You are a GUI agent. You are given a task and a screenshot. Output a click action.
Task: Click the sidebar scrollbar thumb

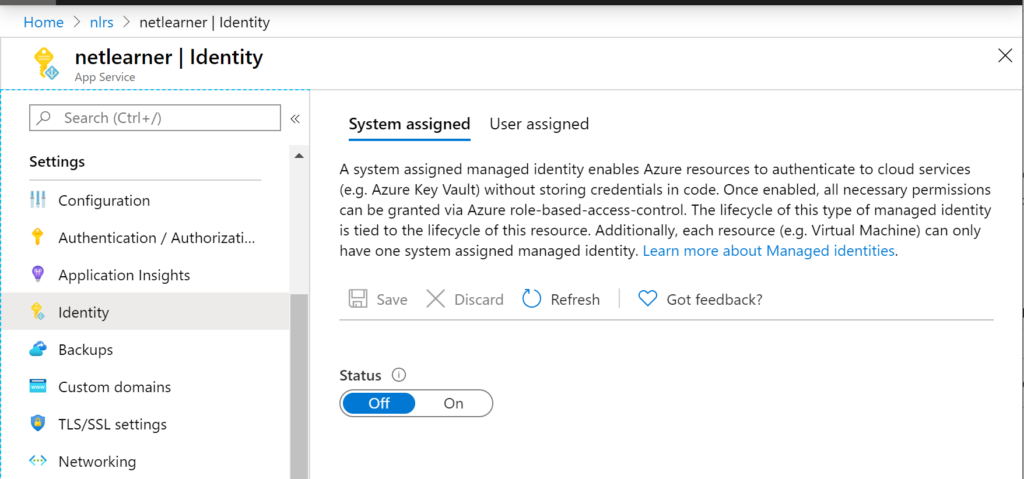[299, 386]
